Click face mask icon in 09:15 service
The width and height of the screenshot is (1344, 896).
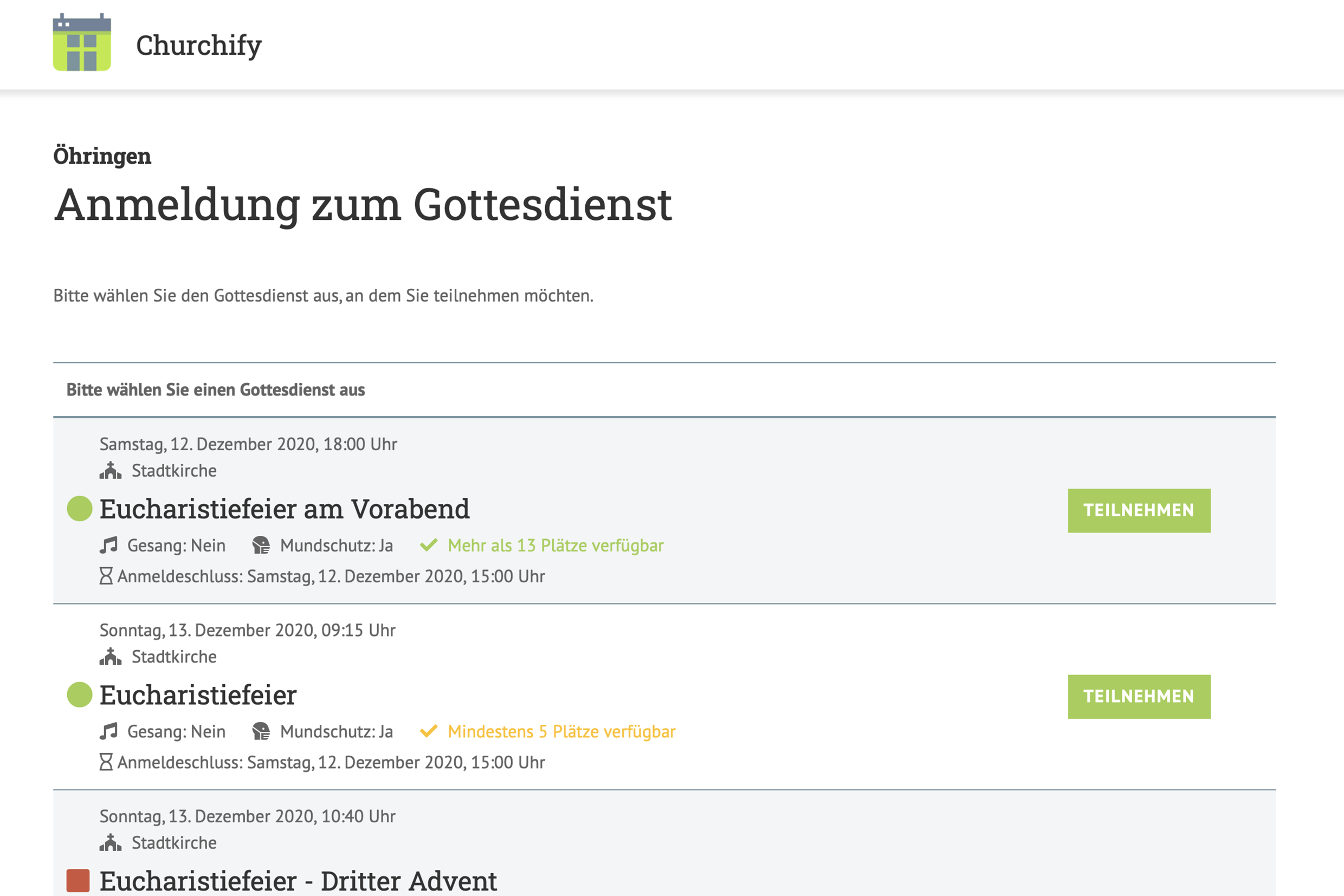261,731
